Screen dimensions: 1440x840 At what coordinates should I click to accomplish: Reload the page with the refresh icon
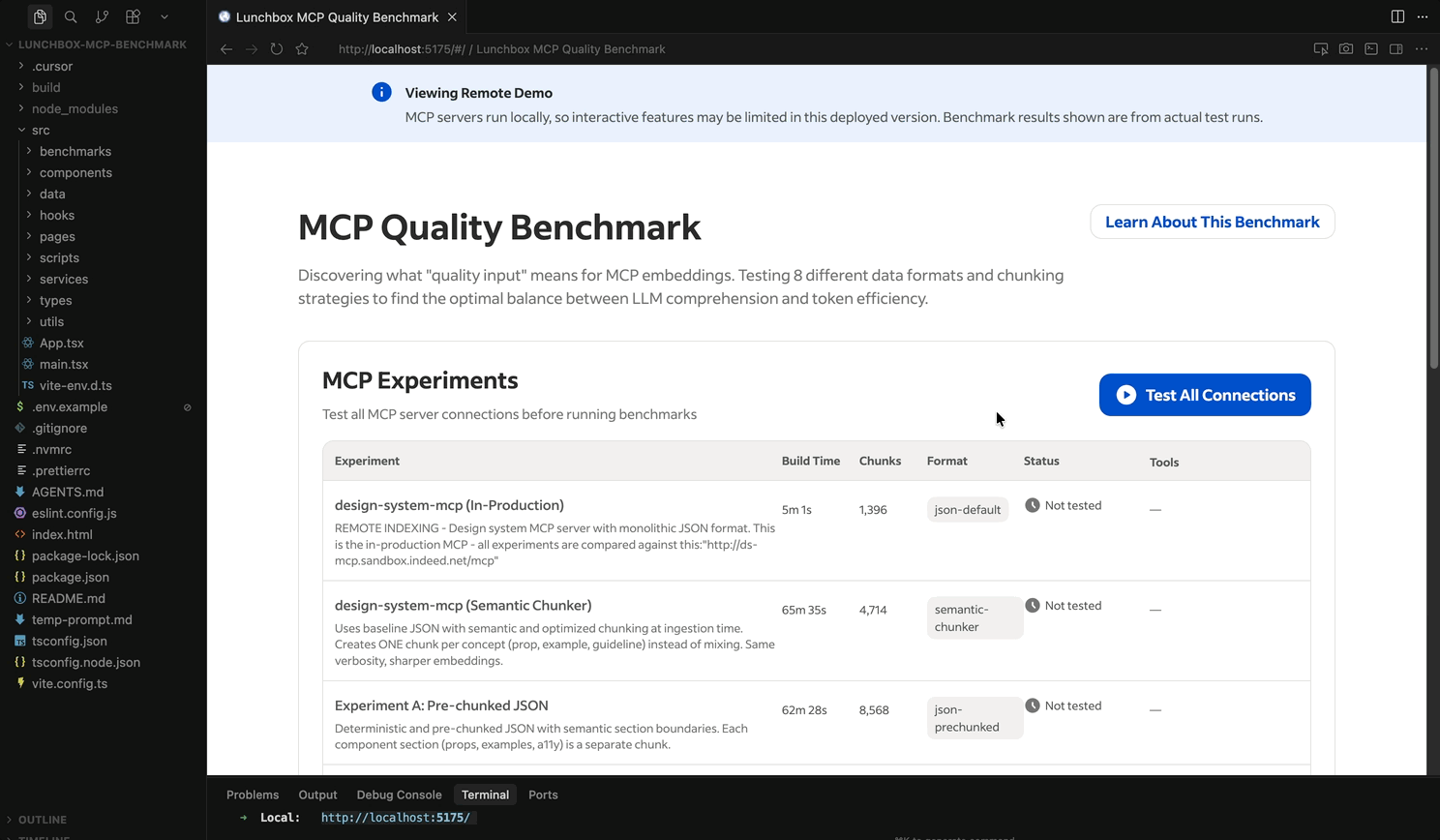pos(277,48)
